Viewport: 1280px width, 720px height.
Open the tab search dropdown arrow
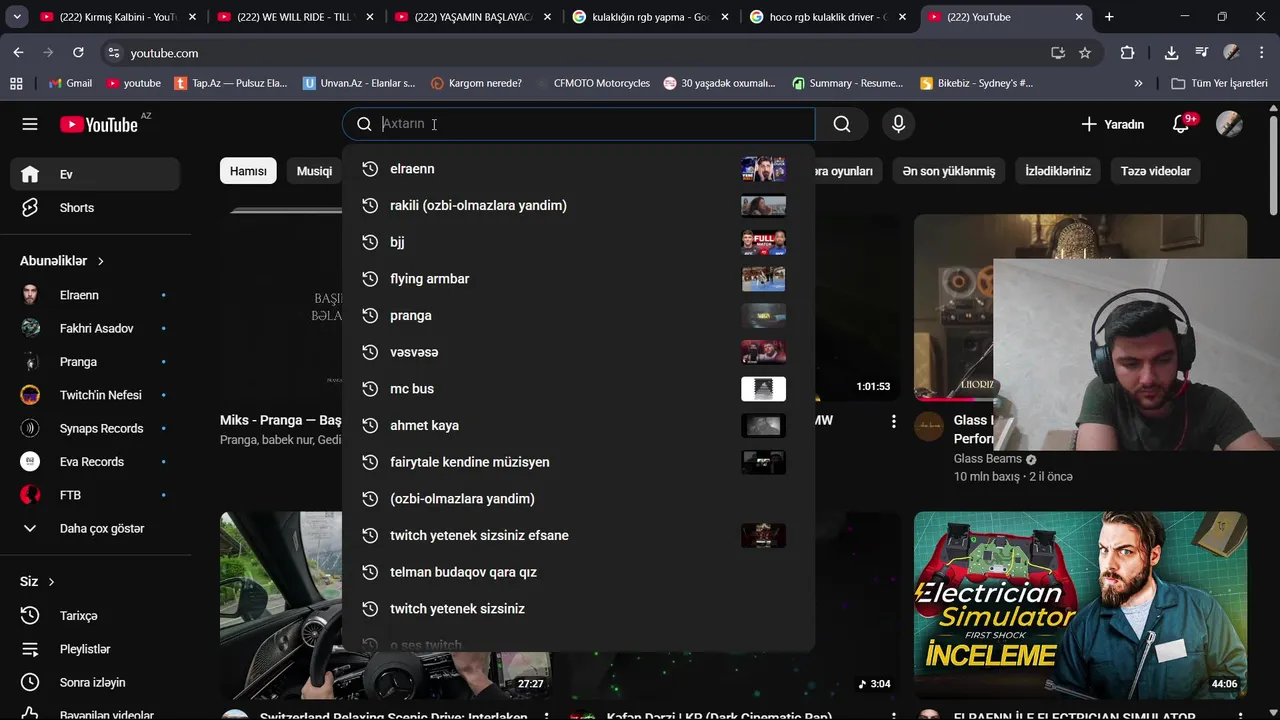pyautogui.click(x=16, y=17)
